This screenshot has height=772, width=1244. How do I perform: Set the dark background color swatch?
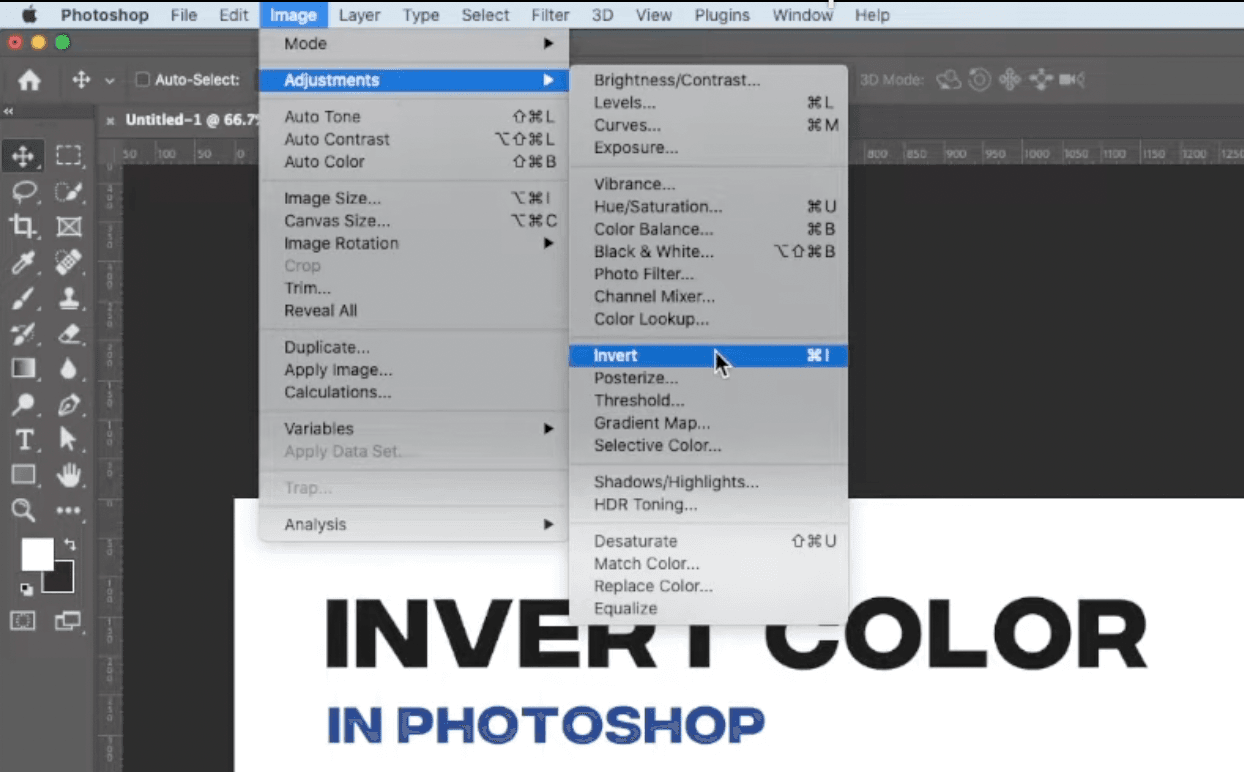pyautogui.click(x=60, y=578)
